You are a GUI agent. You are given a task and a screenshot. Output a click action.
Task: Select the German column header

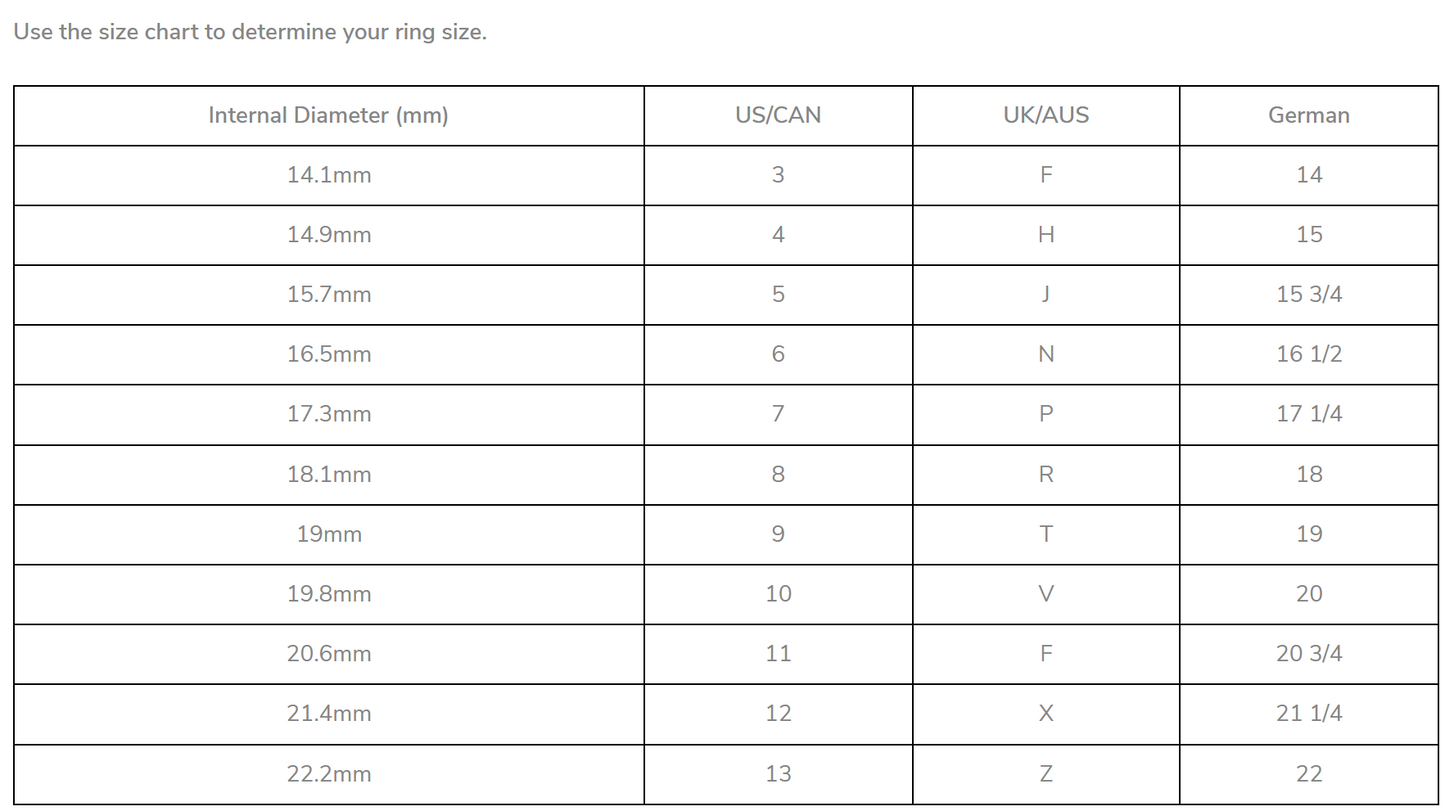coord(1308,115)
